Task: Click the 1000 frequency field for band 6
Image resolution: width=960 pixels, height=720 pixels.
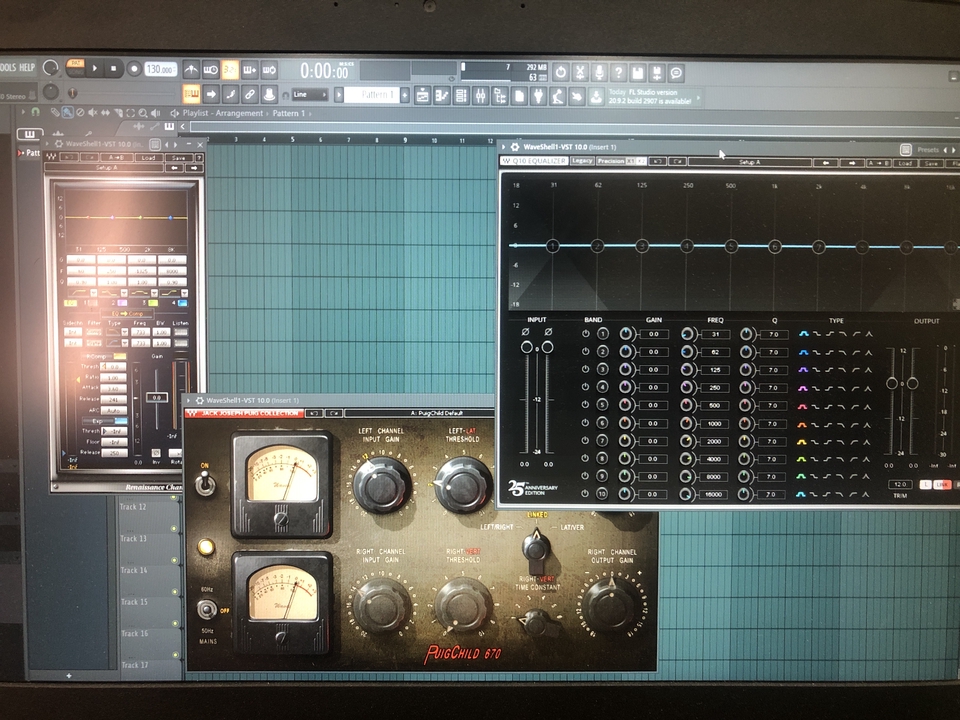Action: pos(715,424)
